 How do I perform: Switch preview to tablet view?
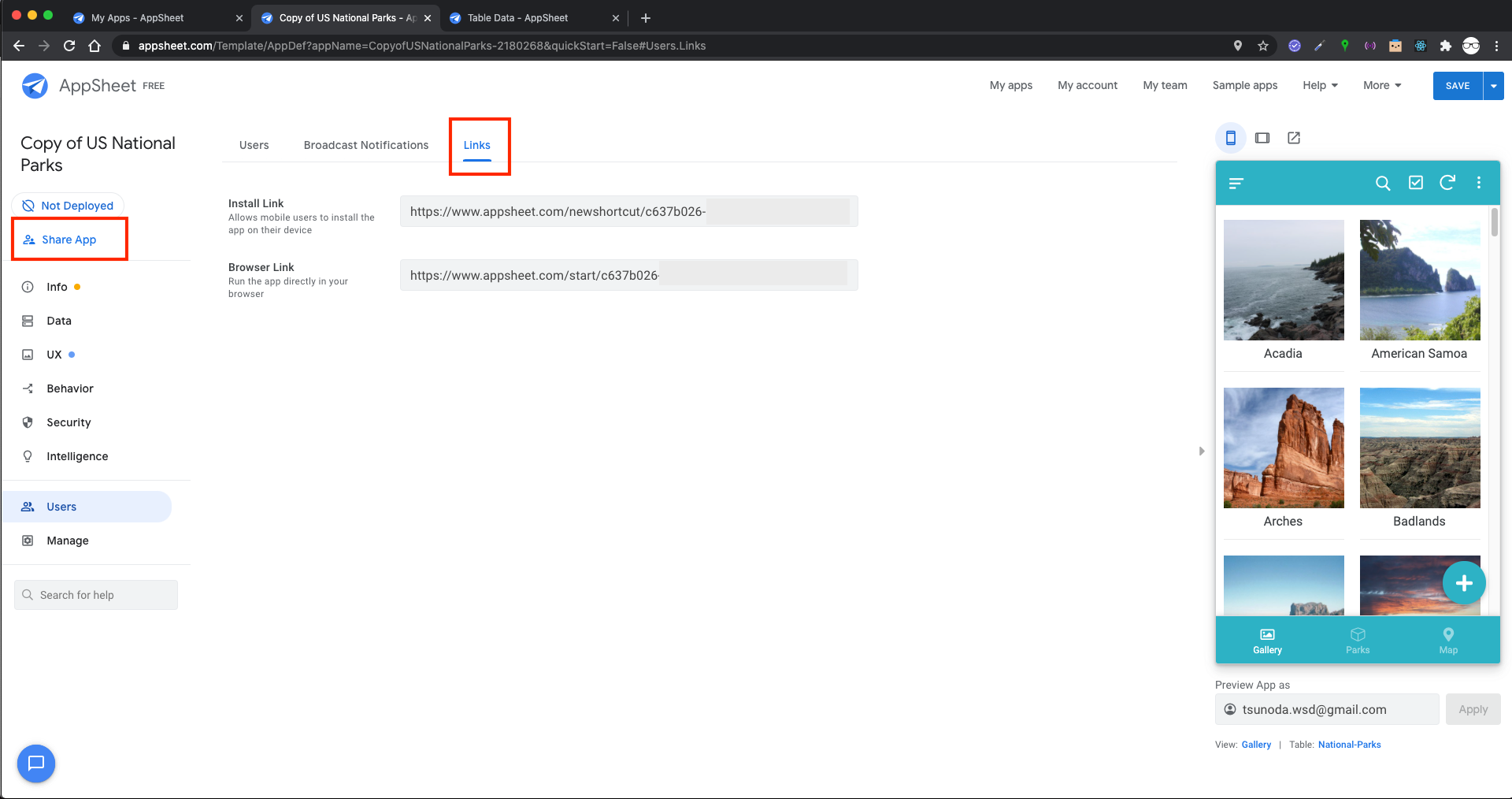tap(1262, 138)
